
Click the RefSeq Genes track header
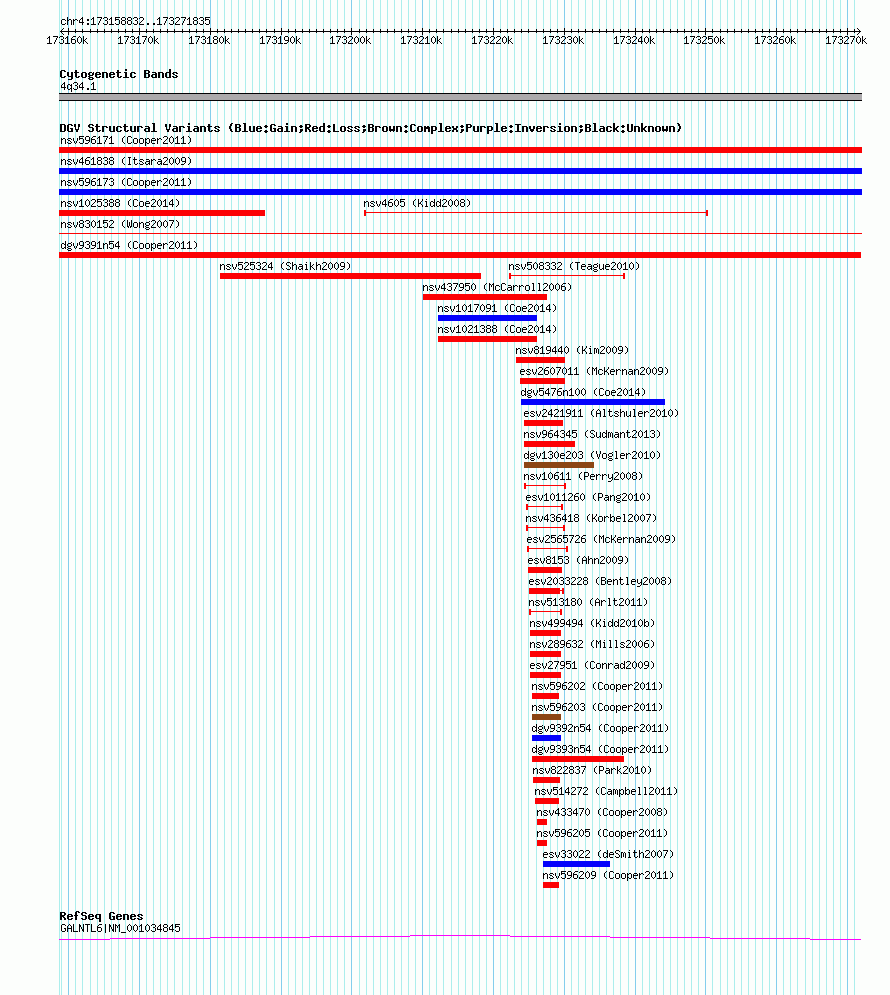(101, 916)
